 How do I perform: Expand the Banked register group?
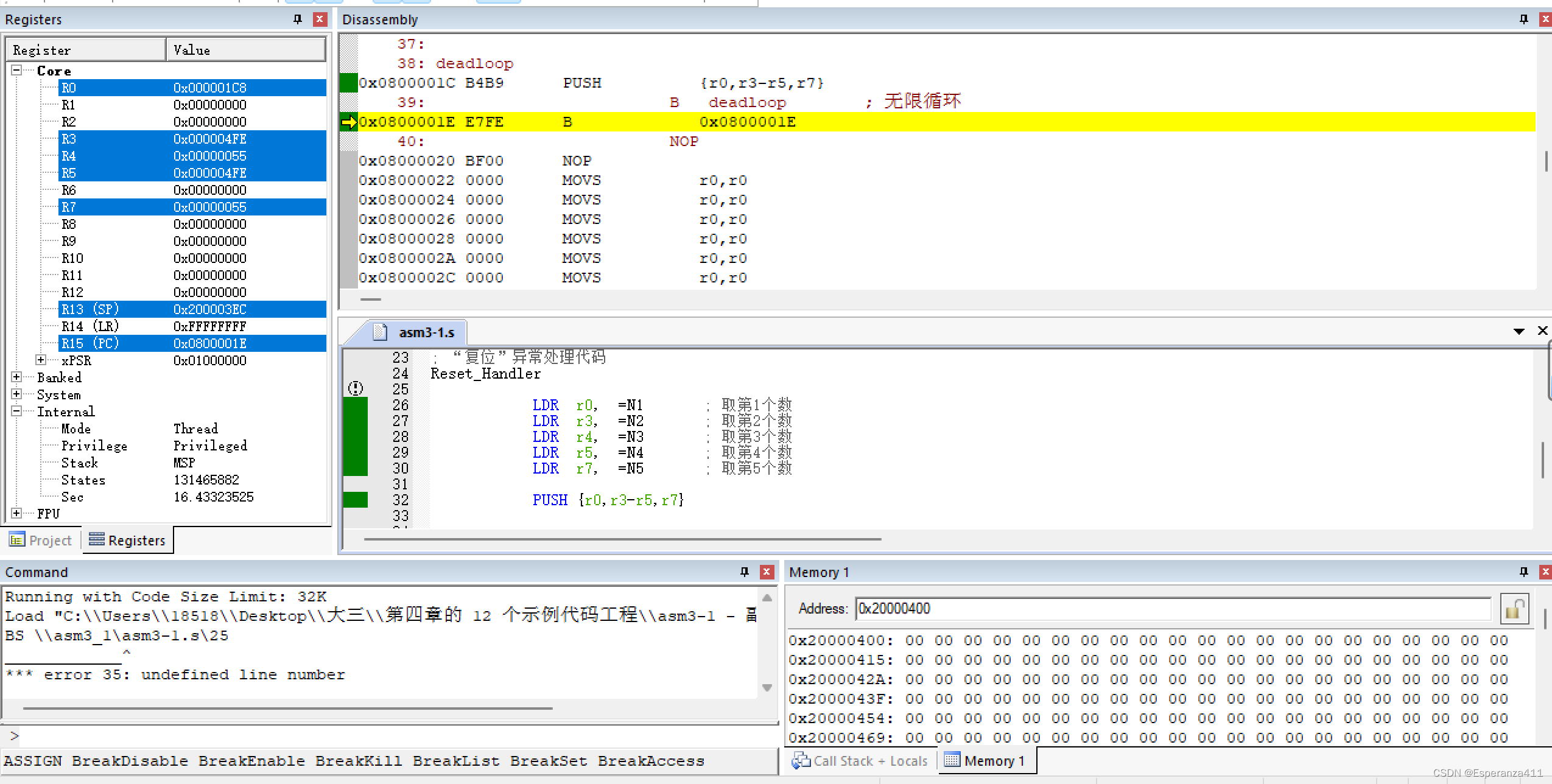(17, 377)
